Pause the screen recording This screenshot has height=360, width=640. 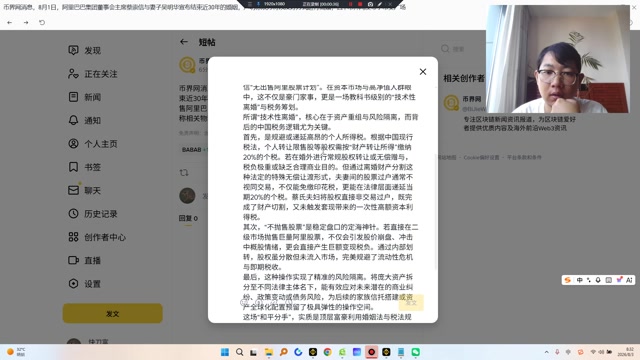(350, 4)
